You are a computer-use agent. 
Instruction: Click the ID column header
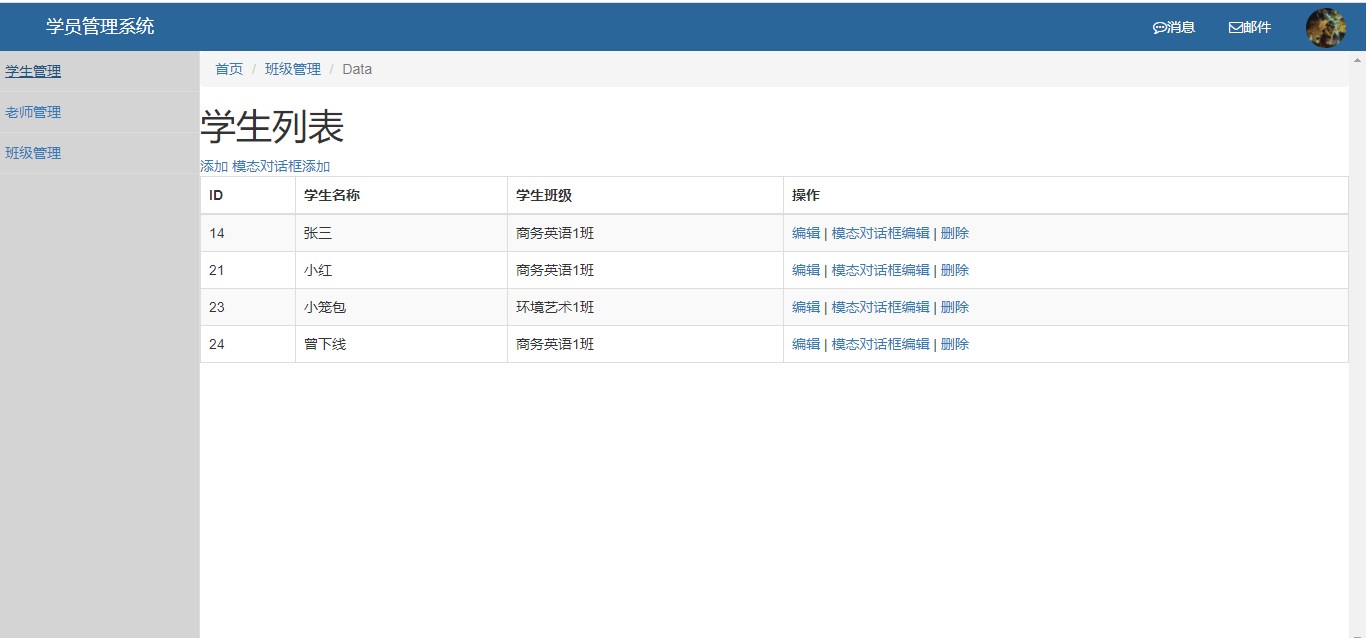248,195
